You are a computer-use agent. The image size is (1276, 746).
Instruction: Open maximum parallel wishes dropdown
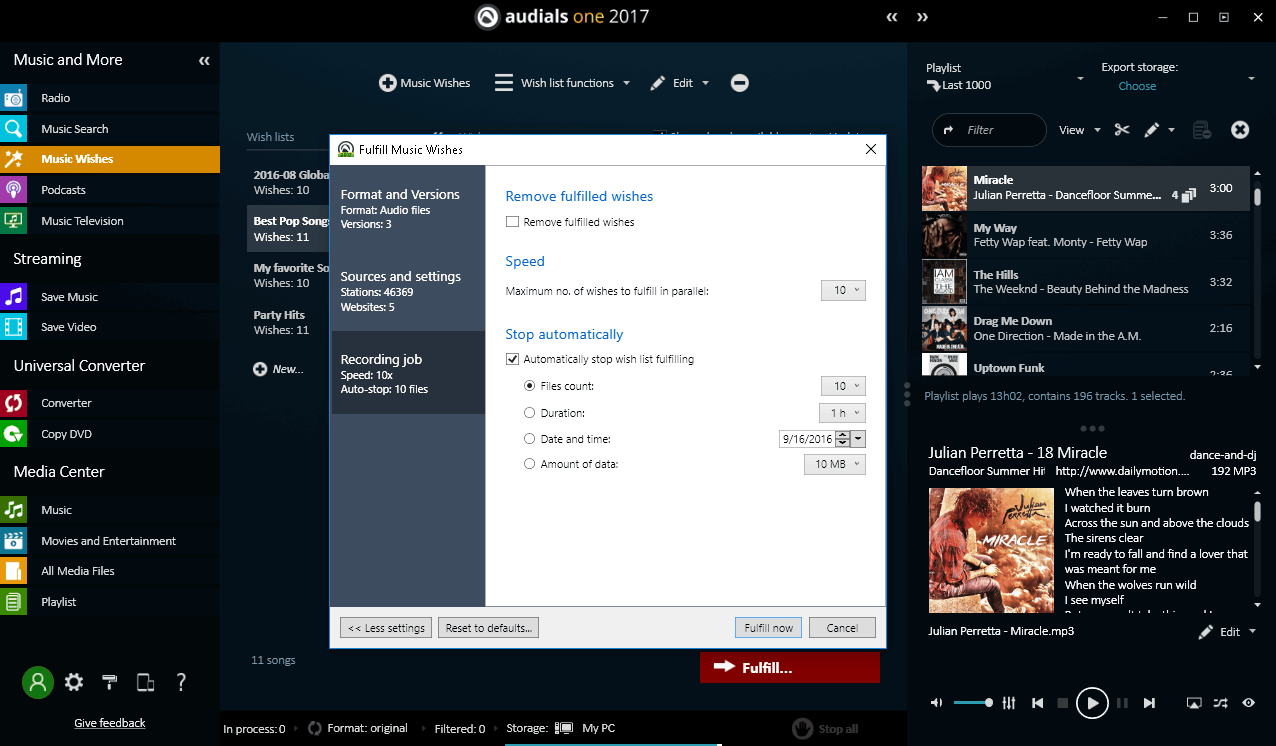click(842, 290)
